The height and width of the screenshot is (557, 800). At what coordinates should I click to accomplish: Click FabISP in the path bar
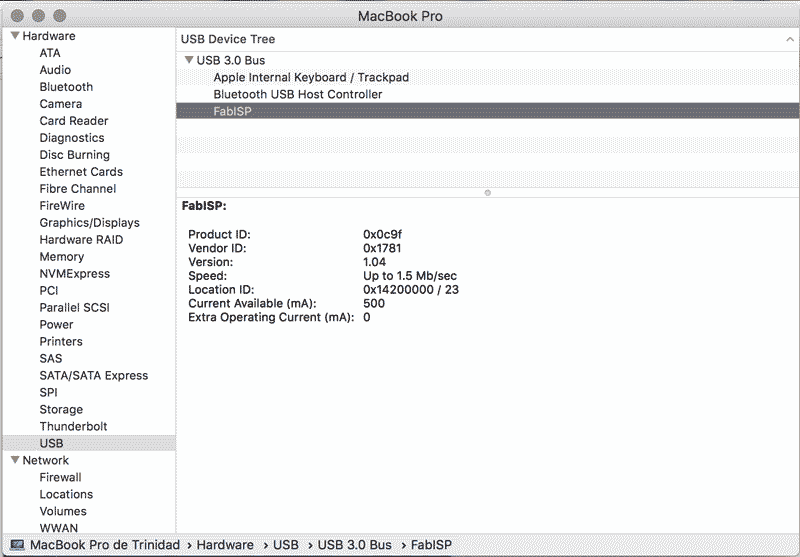431,545
